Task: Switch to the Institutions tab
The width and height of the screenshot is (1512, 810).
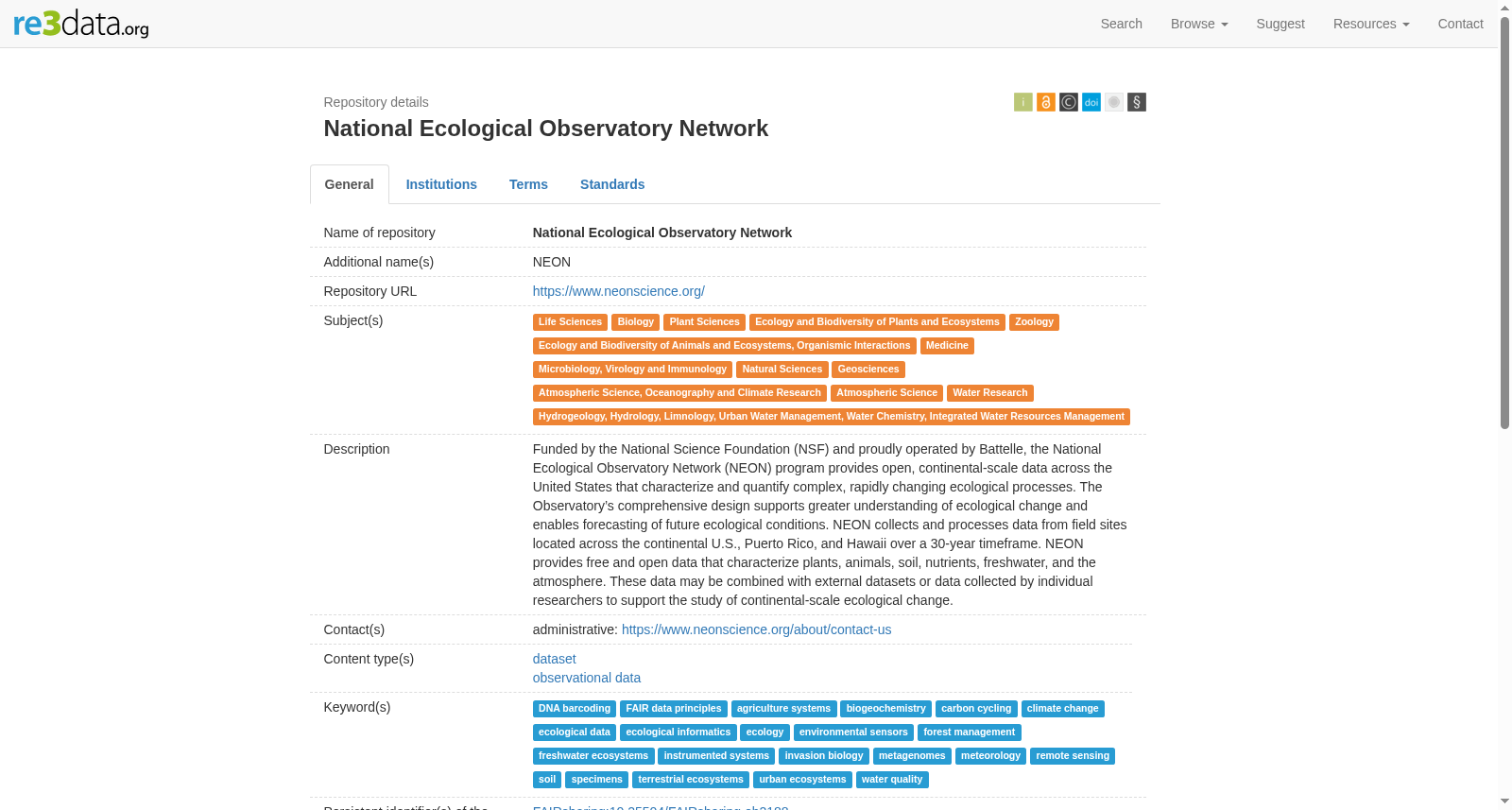Action: 441,184
